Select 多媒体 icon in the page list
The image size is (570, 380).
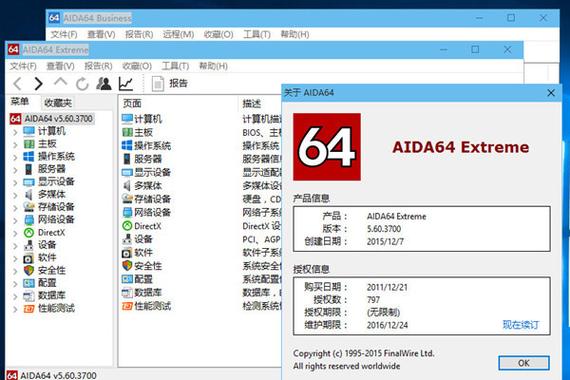127,185
